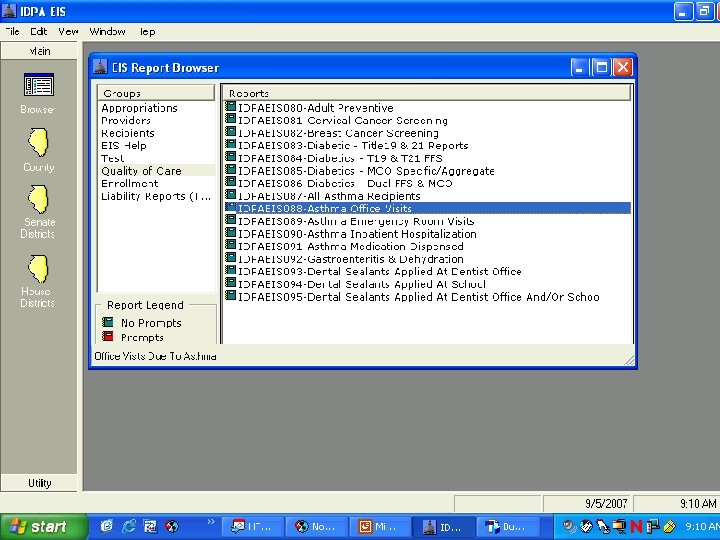The image size is (720, 540).
Task: Click the icon beside IDPAEIS084-Diabetics T19 & T21 FFS
Action: click(231, 158)
